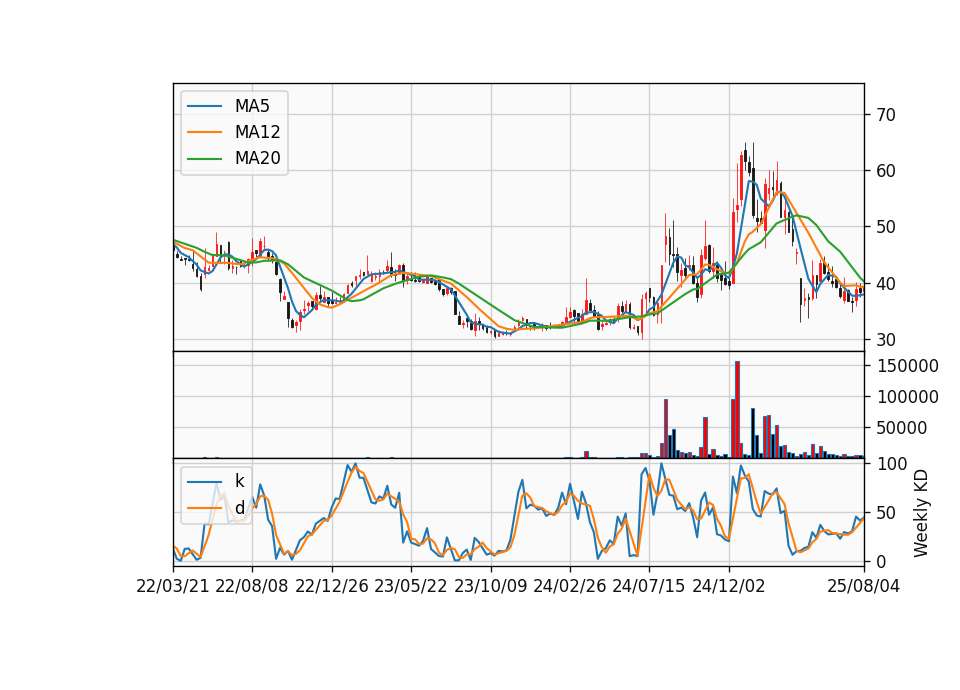Click the price axis value 60
This screenshot has width=960, height=690.
(x=885, y=171)
